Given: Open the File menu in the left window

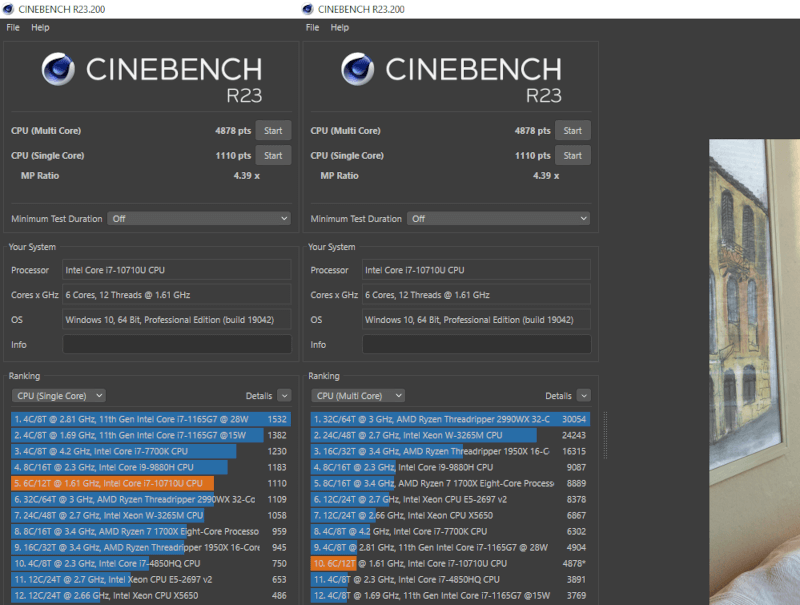Looking at the screenshot, I should [13, 27].
